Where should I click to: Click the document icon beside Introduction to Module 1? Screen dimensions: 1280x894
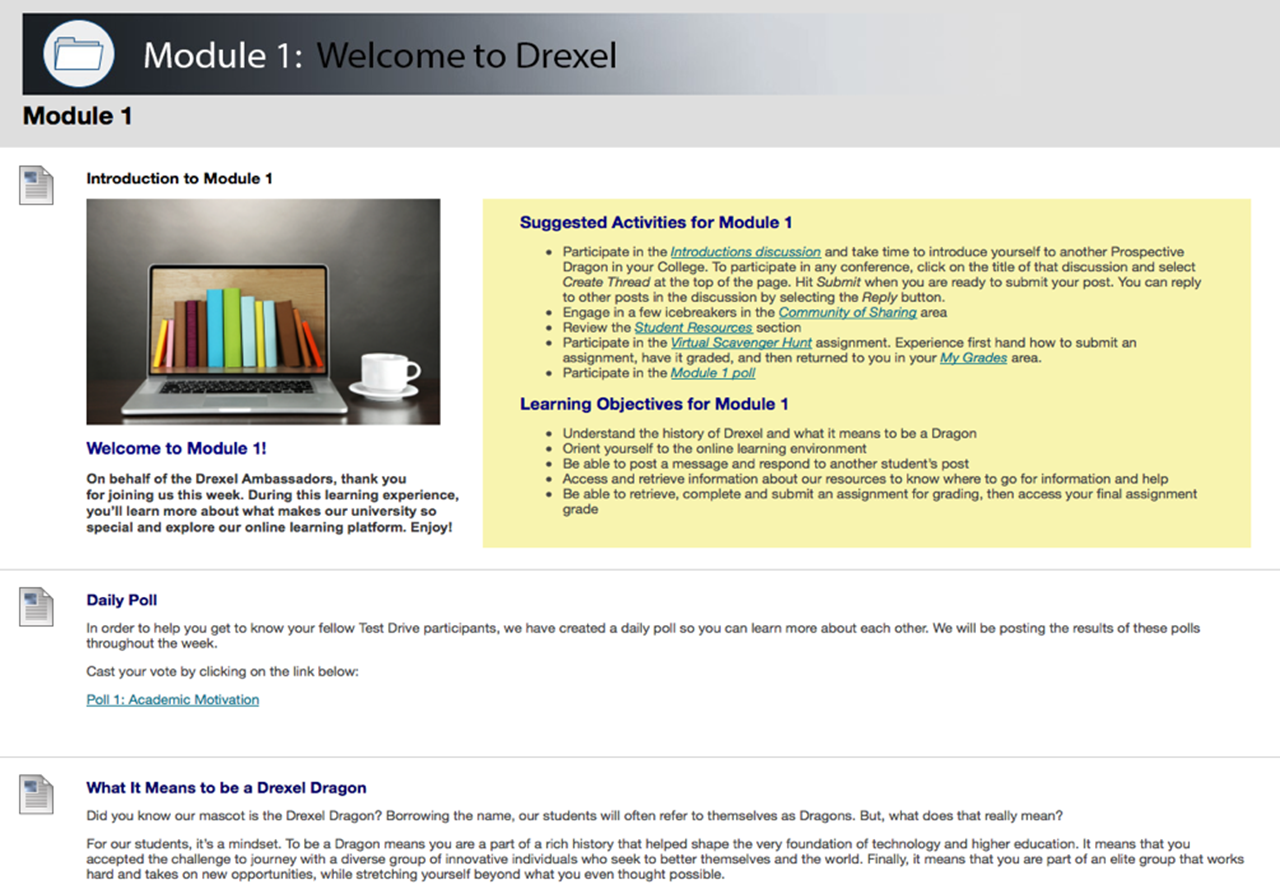pos(36,185)
